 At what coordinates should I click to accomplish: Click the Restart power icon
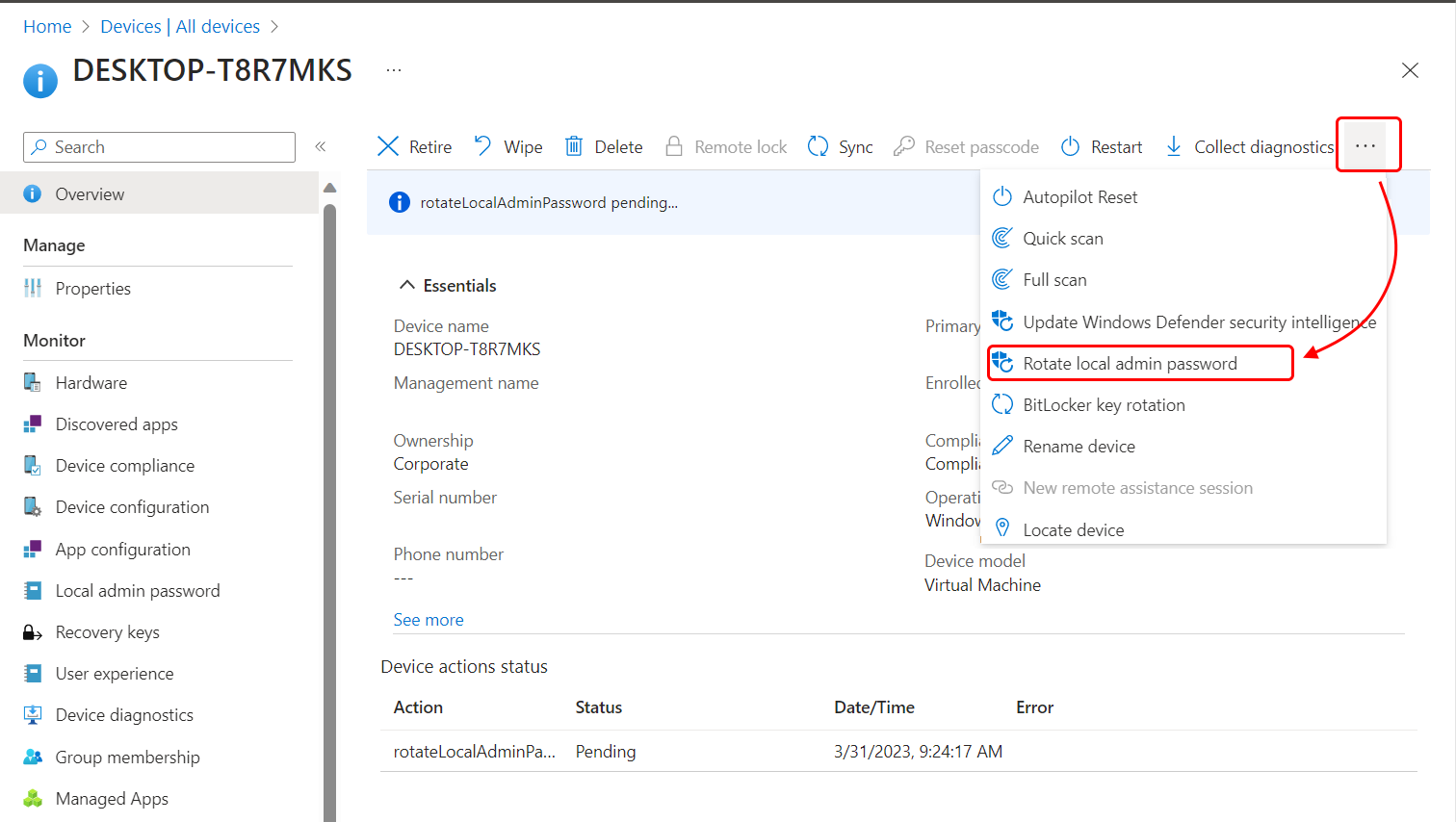tap(1070, 146)
